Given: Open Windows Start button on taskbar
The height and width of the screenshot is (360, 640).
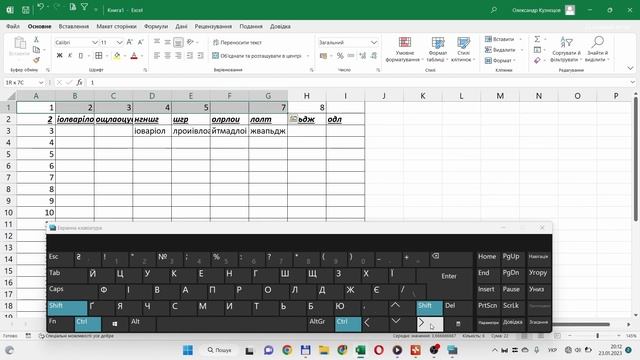Looking at the screenshot, I should click(x=188, y=350).
